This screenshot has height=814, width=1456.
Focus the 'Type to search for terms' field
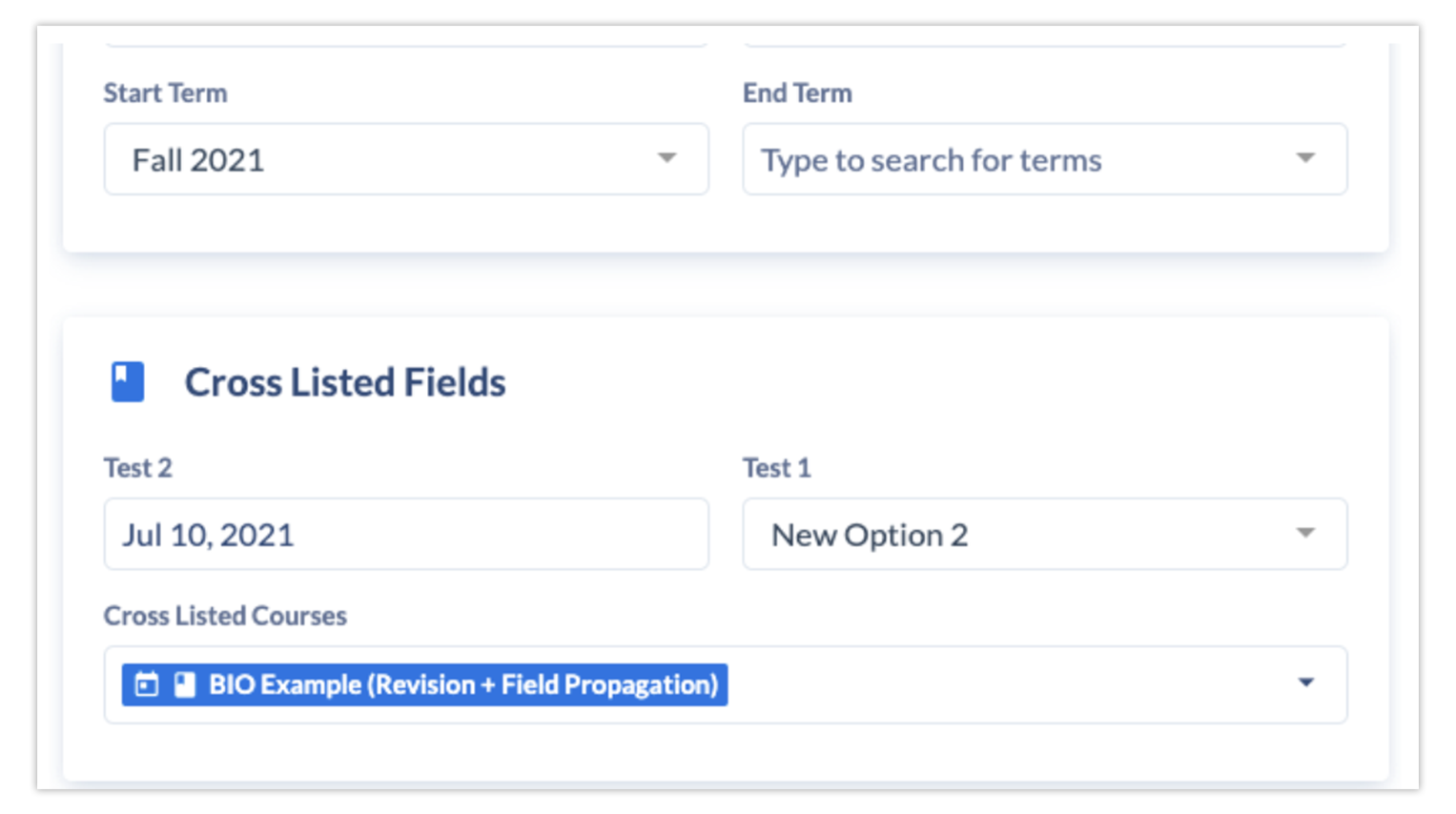931,160
